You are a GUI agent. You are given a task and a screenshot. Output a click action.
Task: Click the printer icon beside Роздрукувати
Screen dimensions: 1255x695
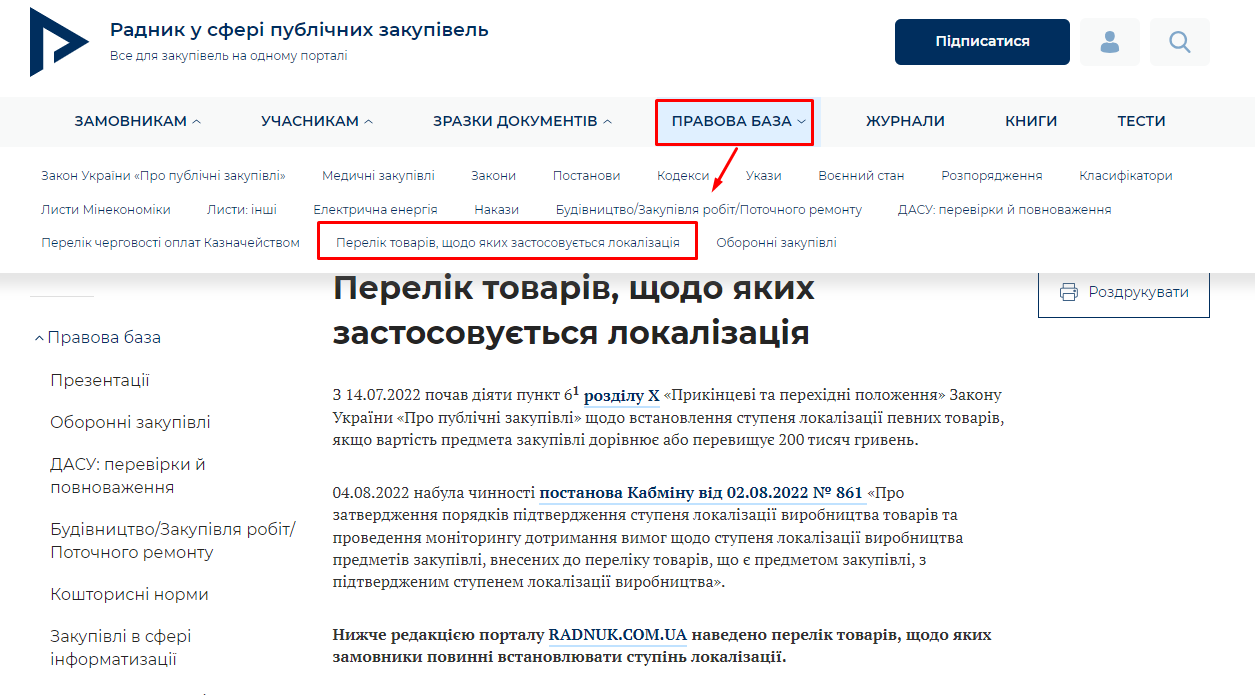pyautogui.click(x=1068, y=292)
